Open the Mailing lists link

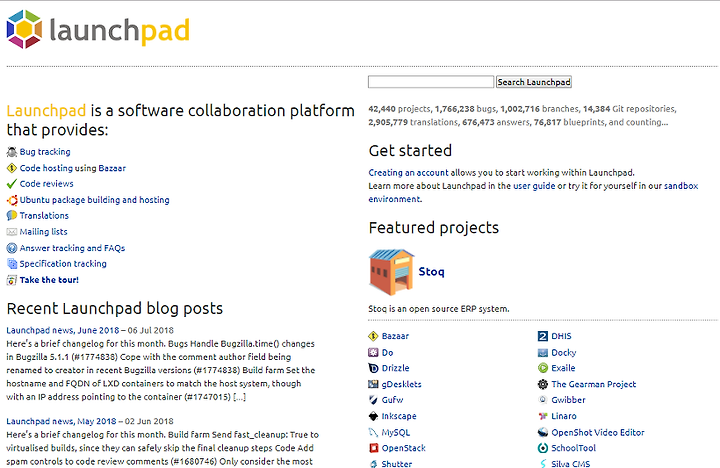(44, 231)
